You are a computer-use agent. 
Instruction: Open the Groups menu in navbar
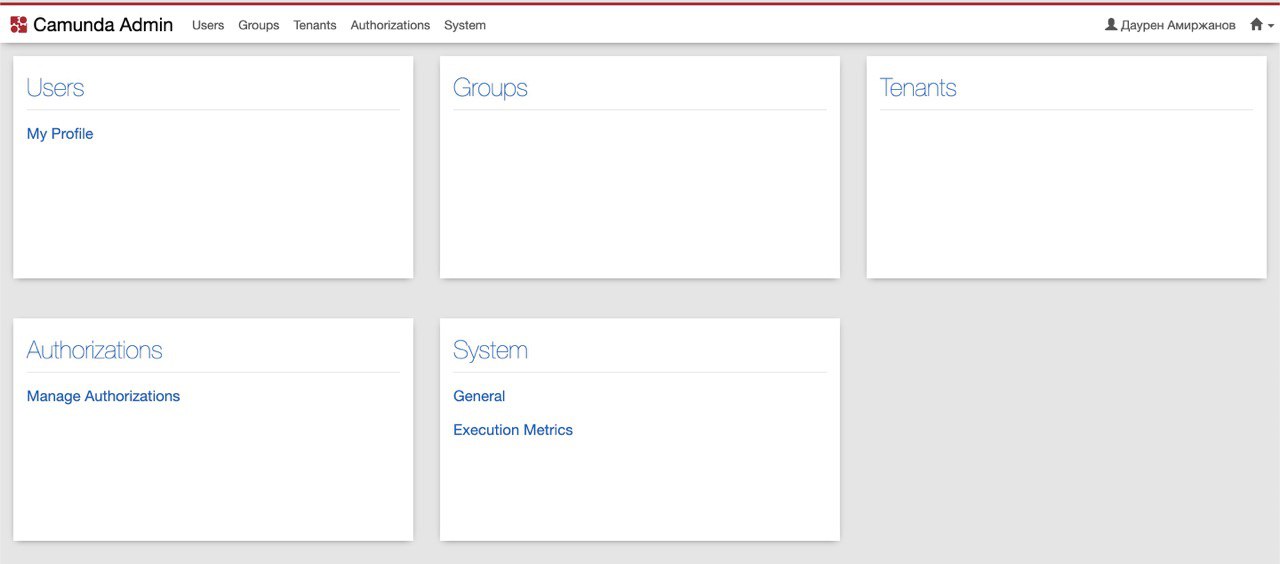point(258,25)
